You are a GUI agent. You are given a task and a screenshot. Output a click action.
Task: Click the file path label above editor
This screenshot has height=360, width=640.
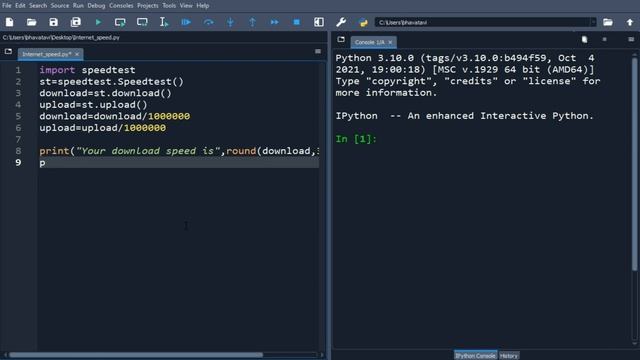pos(61,37)
